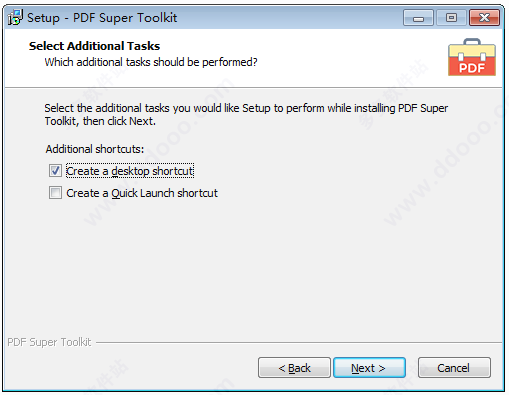Click the 'Setup - PDF Super Toolkit' title text
Viewport: 509px width, 395px height.
(x=102, y=18)
